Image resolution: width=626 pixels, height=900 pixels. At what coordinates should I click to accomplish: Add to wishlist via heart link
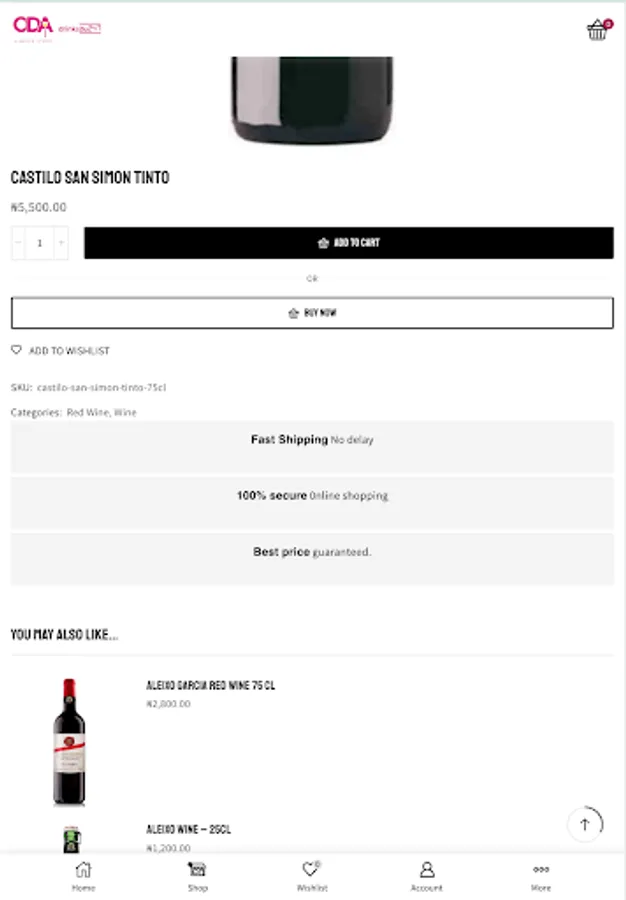coord(60,350)
